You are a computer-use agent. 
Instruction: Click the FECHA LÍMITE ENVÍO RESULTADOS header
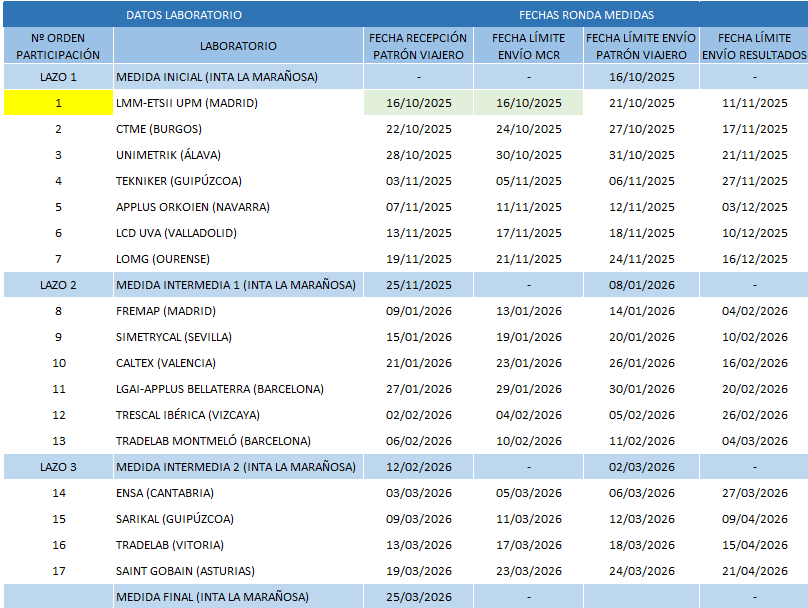pyautogui.click(x=754, y=46)
